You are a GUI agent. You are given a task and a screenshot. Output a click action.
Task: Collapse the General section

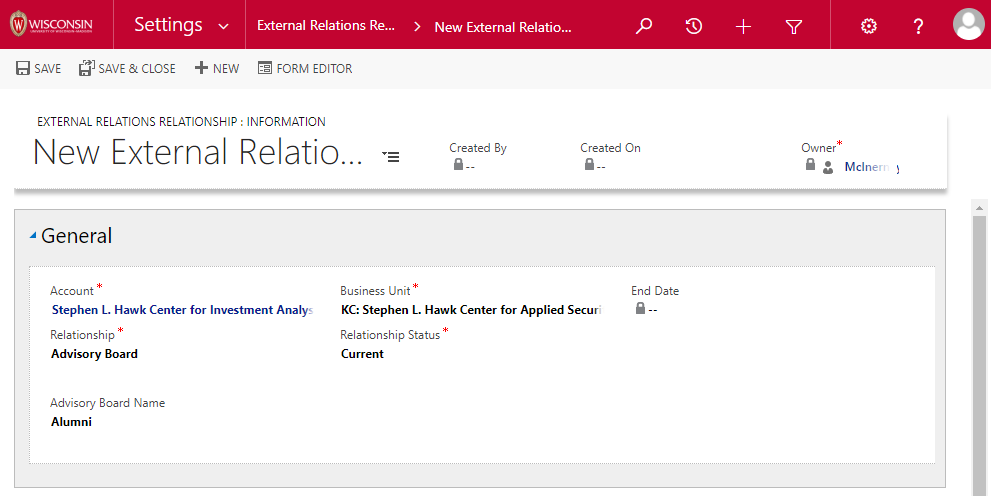(33, 236)
